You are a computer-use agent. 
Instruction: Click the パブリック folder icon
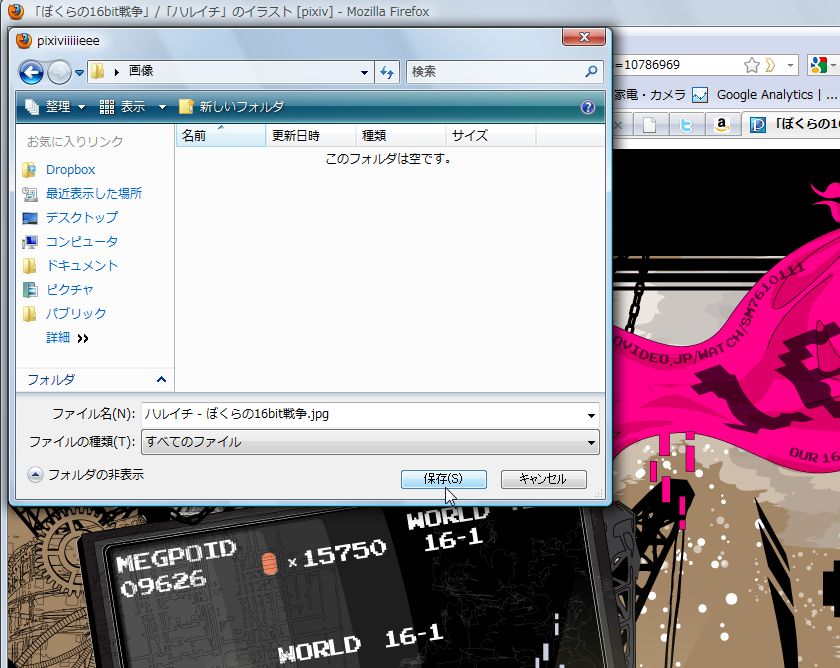(x=29, y=313)
